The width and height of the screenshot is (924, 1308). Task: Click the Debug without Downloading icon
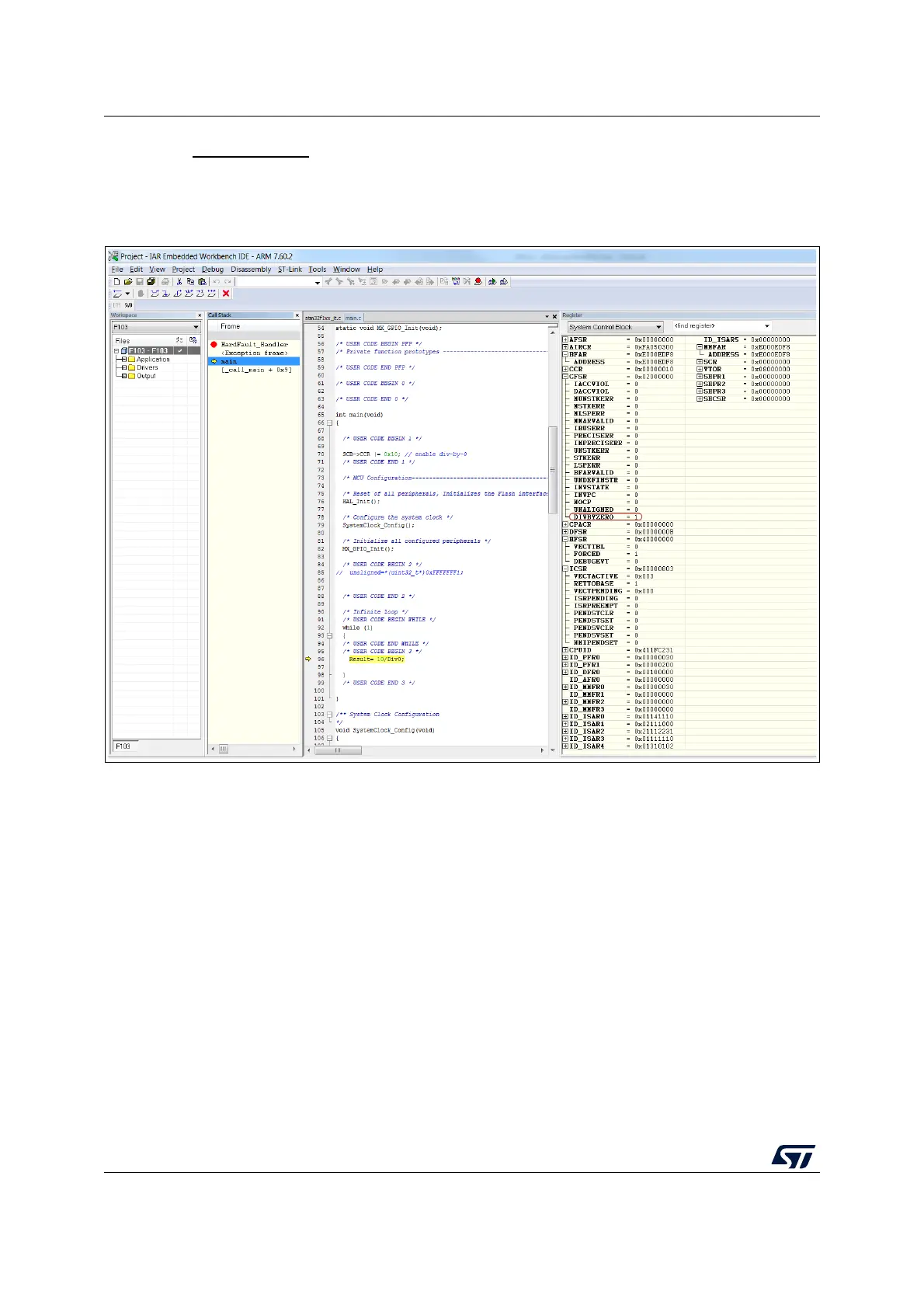503,281
